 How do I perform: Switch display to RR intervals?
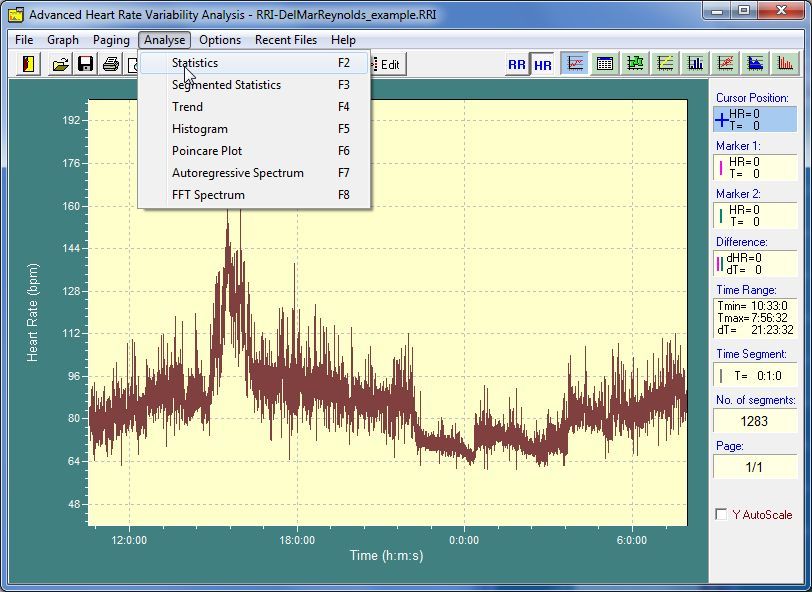coord(516,64)
